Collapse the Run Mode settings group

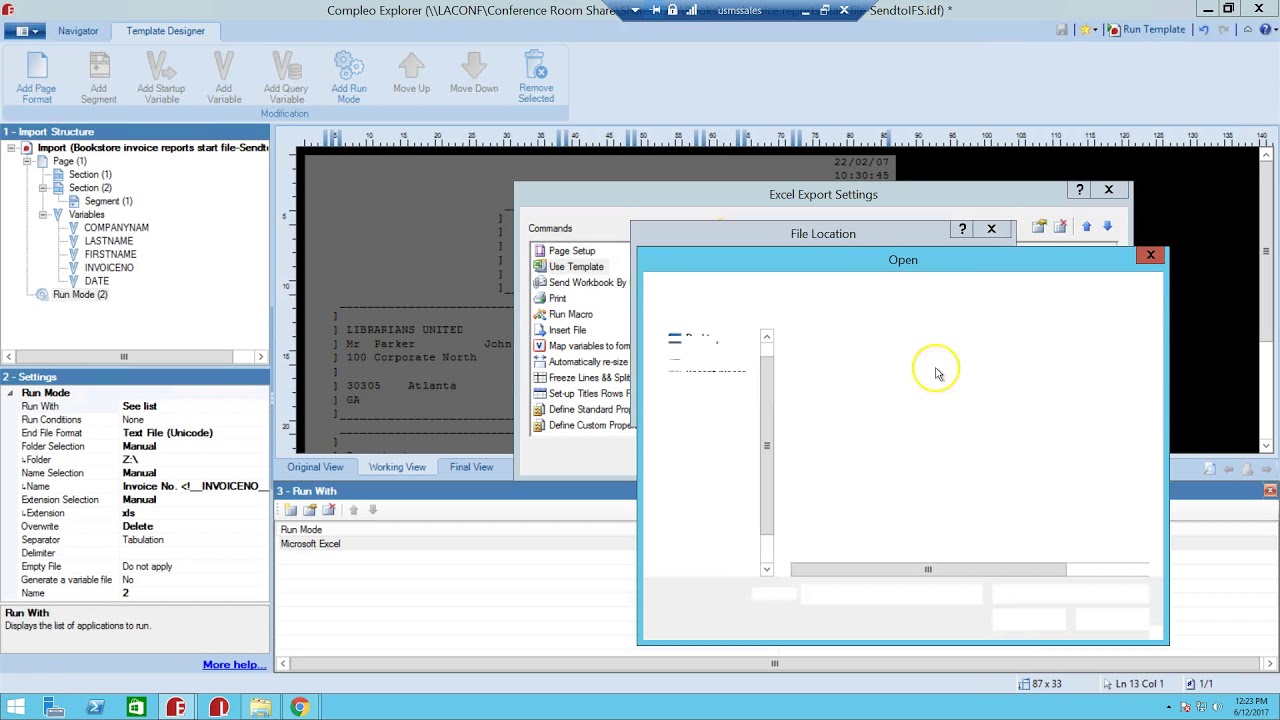point(11,393)
